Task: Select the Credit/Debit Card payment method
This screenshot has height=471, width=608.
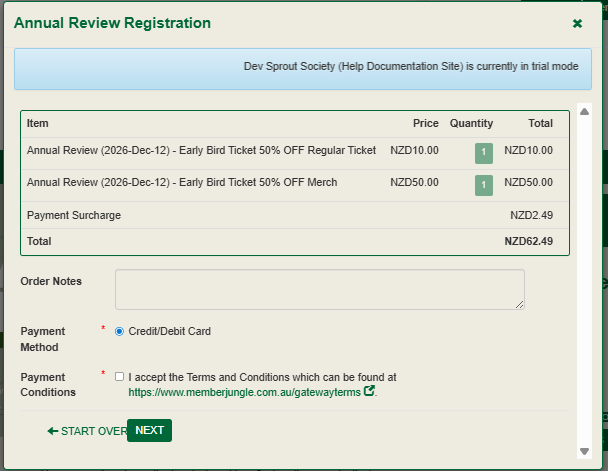Action: (120, 331)
